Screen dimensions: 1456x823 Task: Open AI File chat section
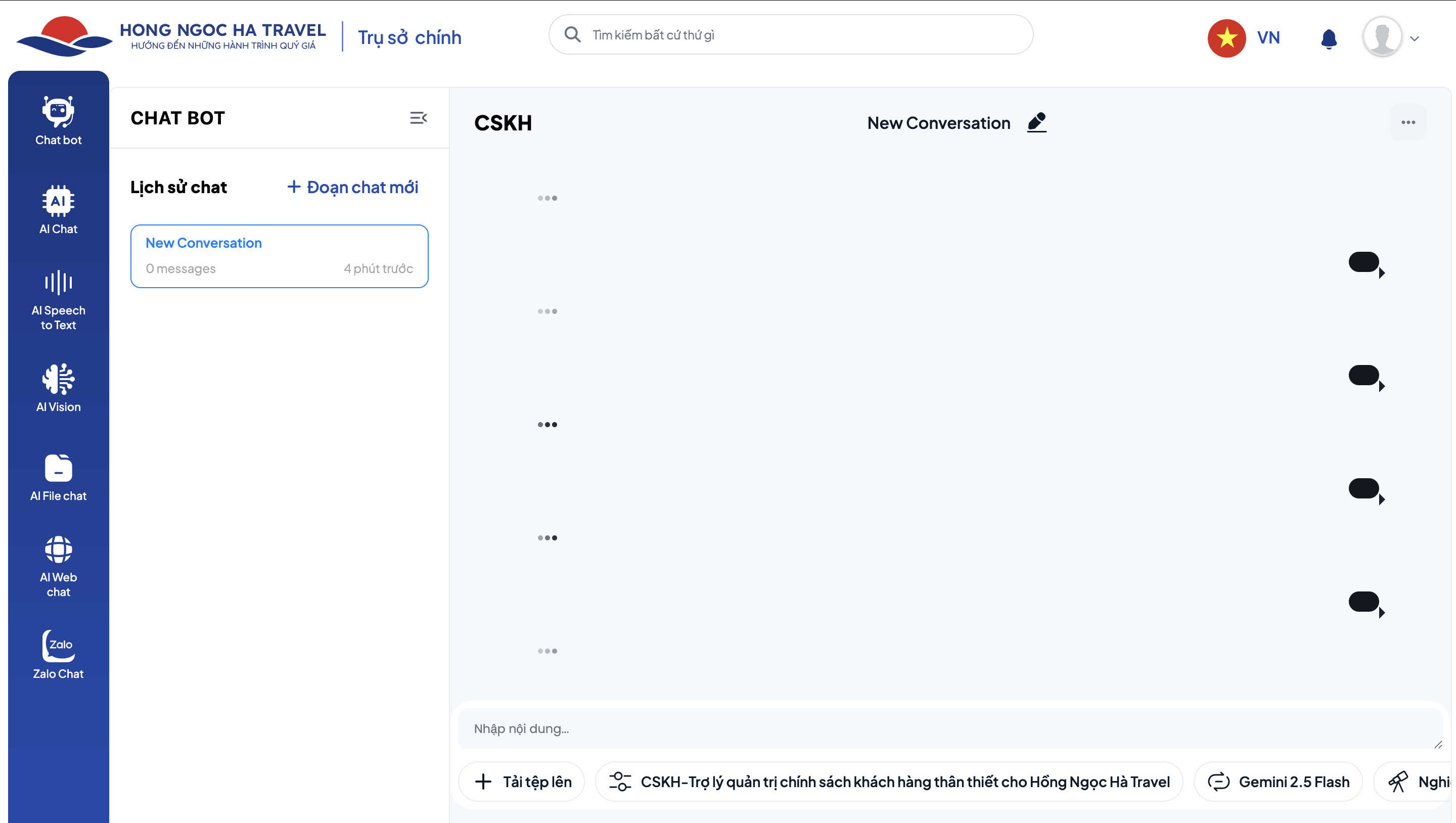click(x=58, y=478)
